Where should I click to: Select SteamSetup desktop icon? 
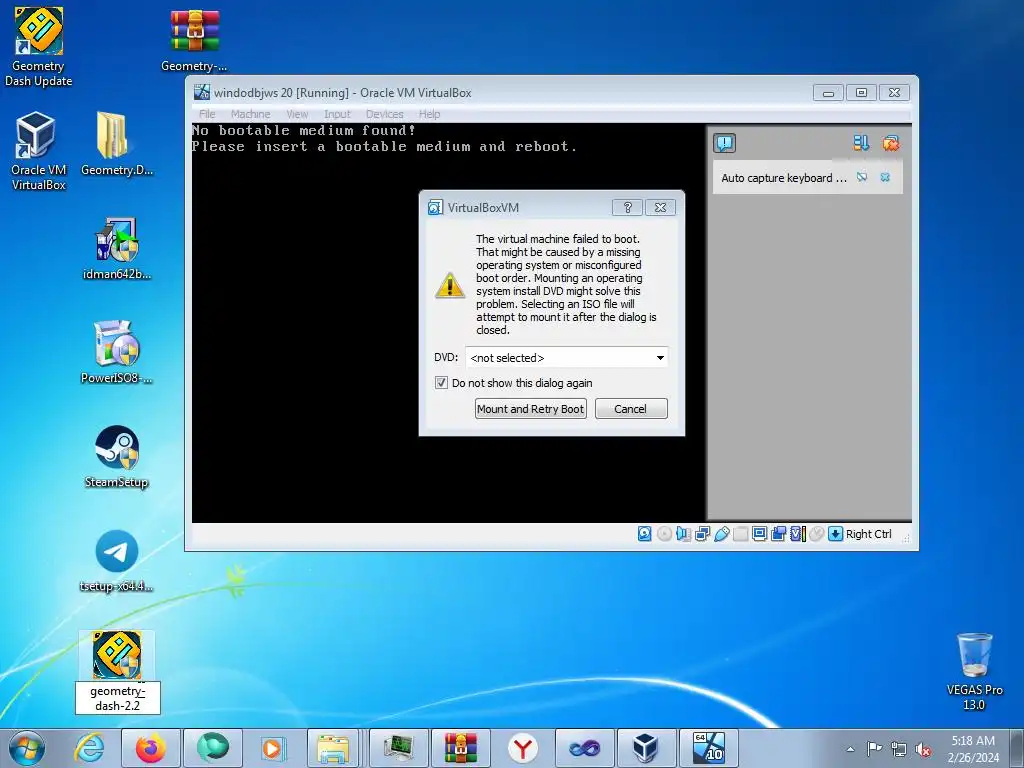(x=117, y=457)
